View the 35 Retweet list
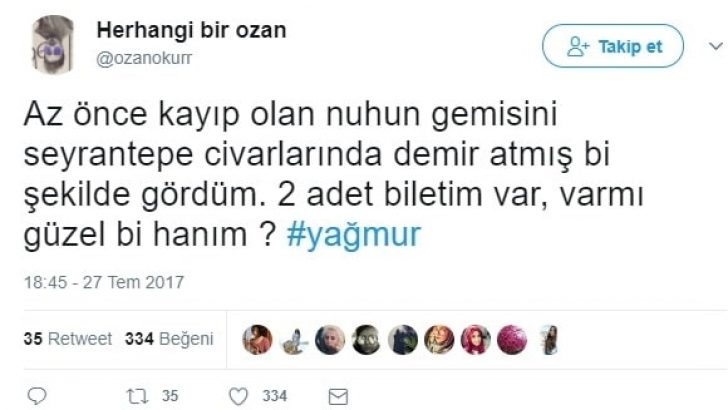This screenshot has height=410, width=728. point(68,339)
